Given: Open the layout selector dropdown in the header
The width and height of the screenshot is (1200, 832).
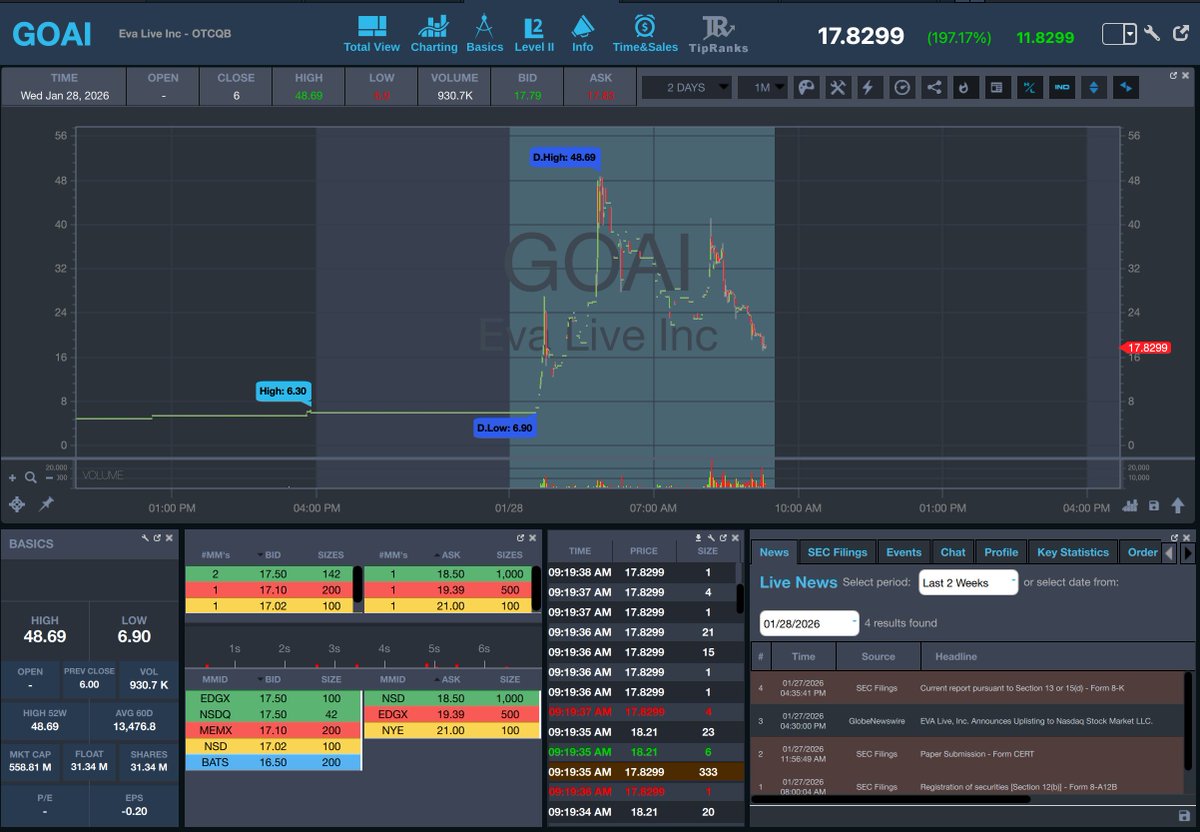Looking at the screenshot, I should point(1119,34).
